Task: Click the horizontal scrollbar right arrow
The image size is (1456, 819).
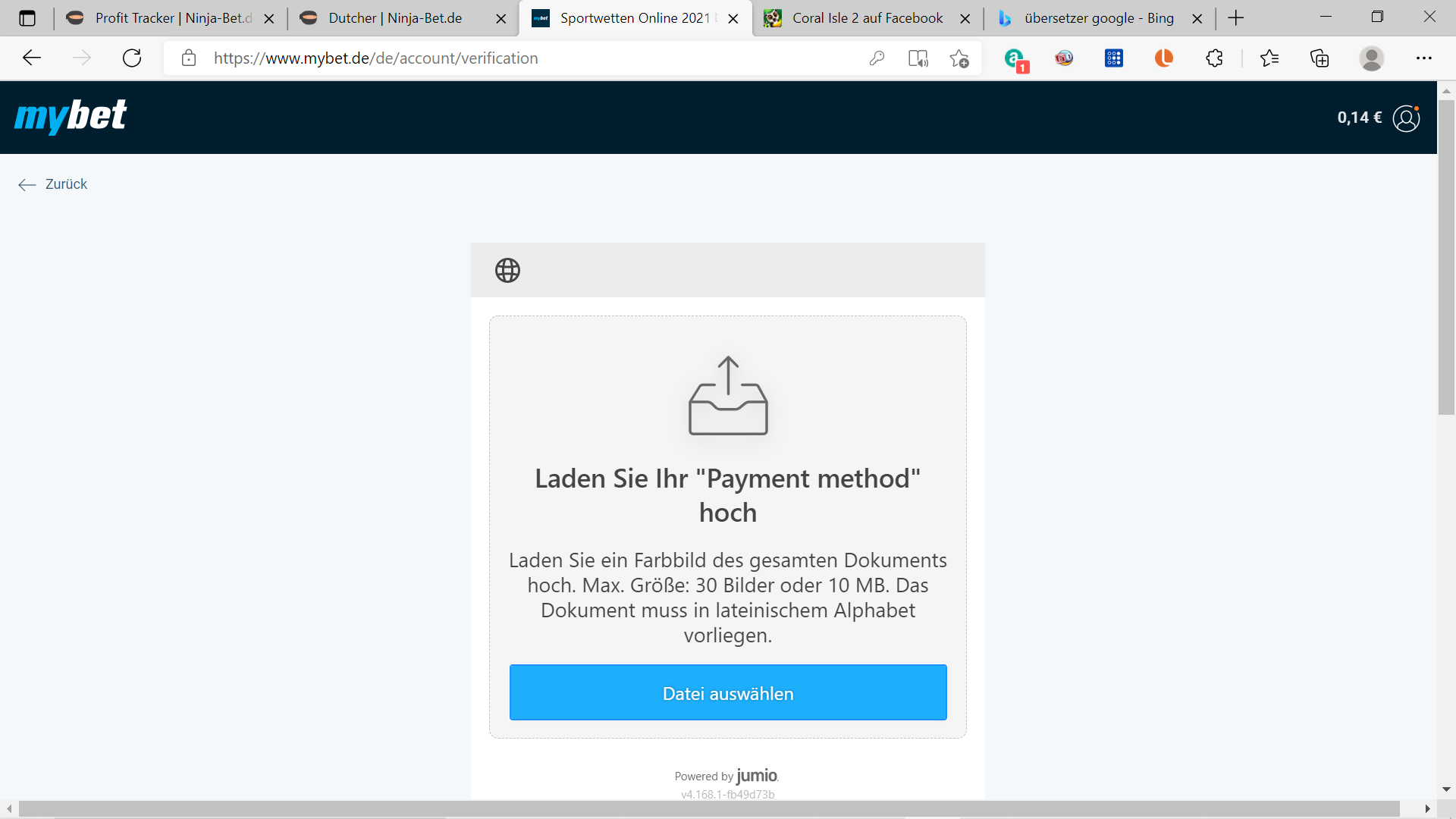Action: pyautogui.click(x=1428, y=809)
